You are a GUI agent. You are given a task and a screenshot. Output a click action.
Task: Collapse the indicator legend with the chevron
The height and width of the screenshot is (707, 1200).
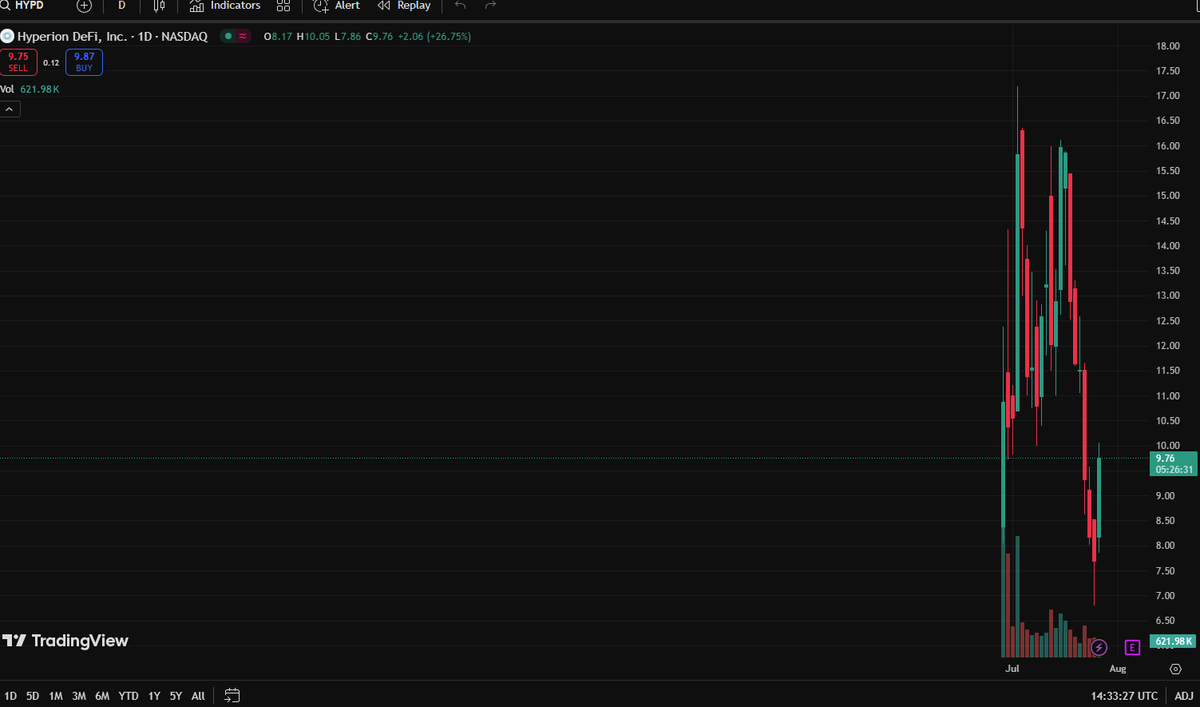point(10,108)
